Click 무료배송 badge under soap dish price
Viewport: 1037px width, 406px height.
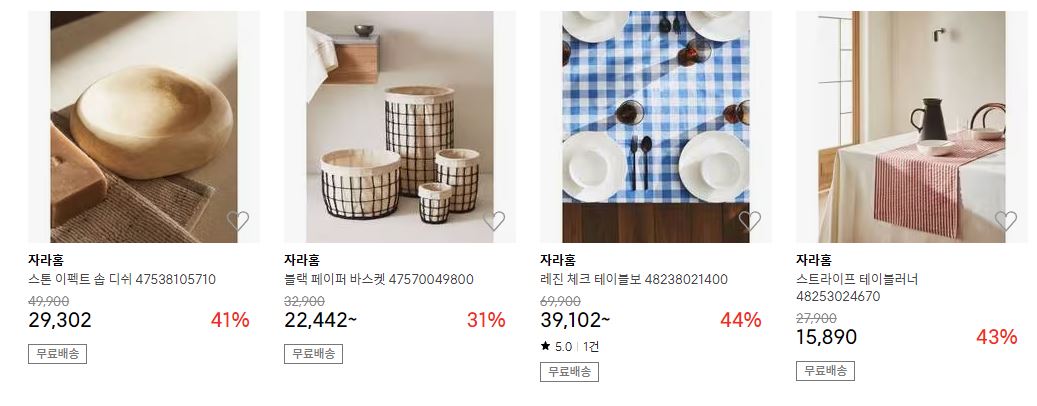click(58, 354)
